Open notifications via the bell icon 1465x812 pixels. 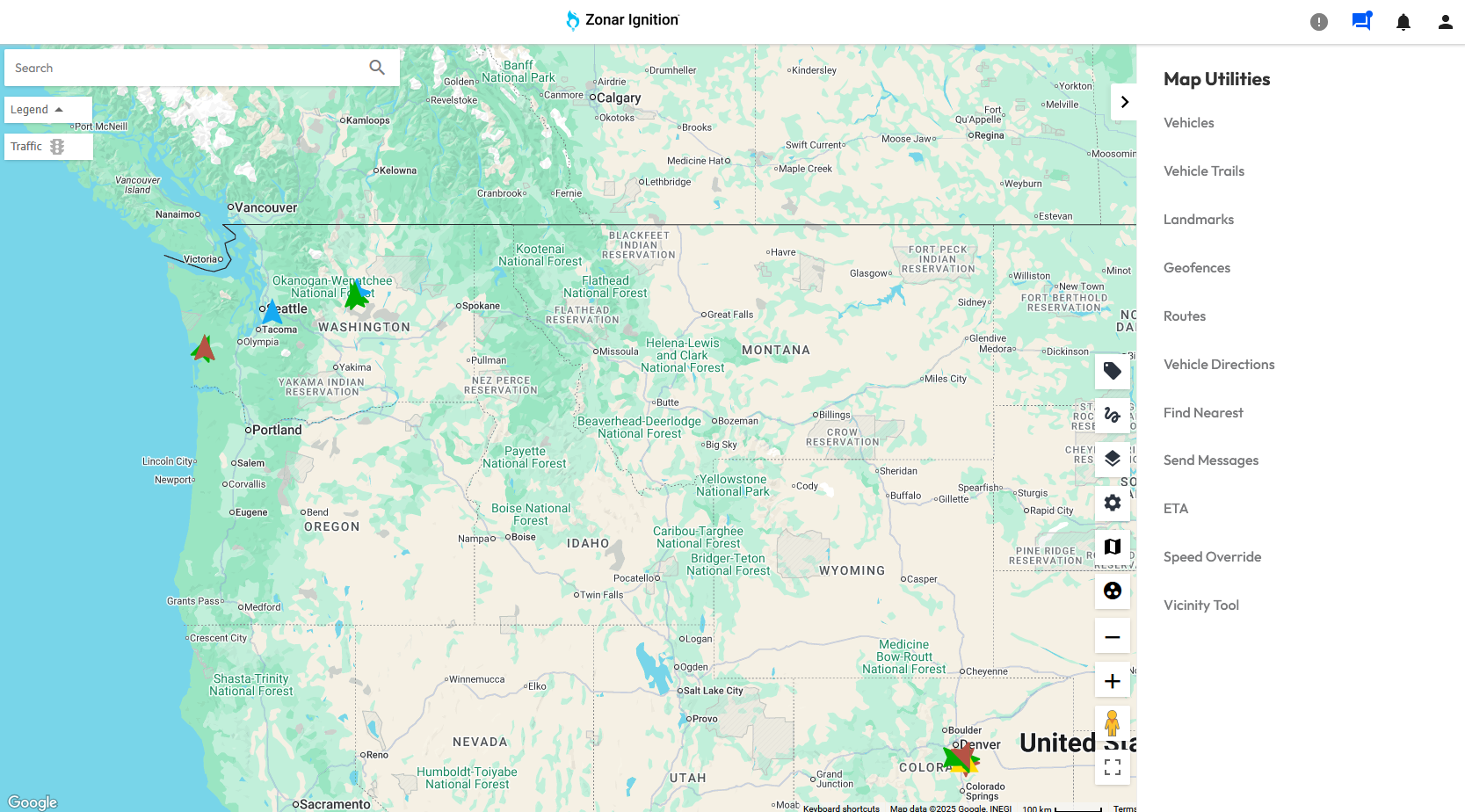[1403, 21]
